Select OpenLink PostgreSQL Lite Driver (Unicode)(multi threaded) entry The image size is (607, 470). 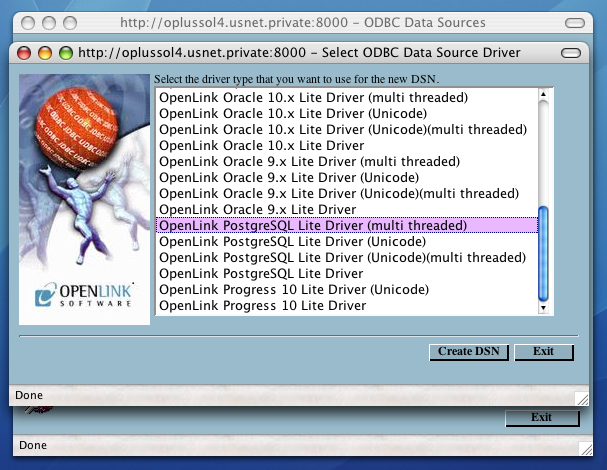342,258
